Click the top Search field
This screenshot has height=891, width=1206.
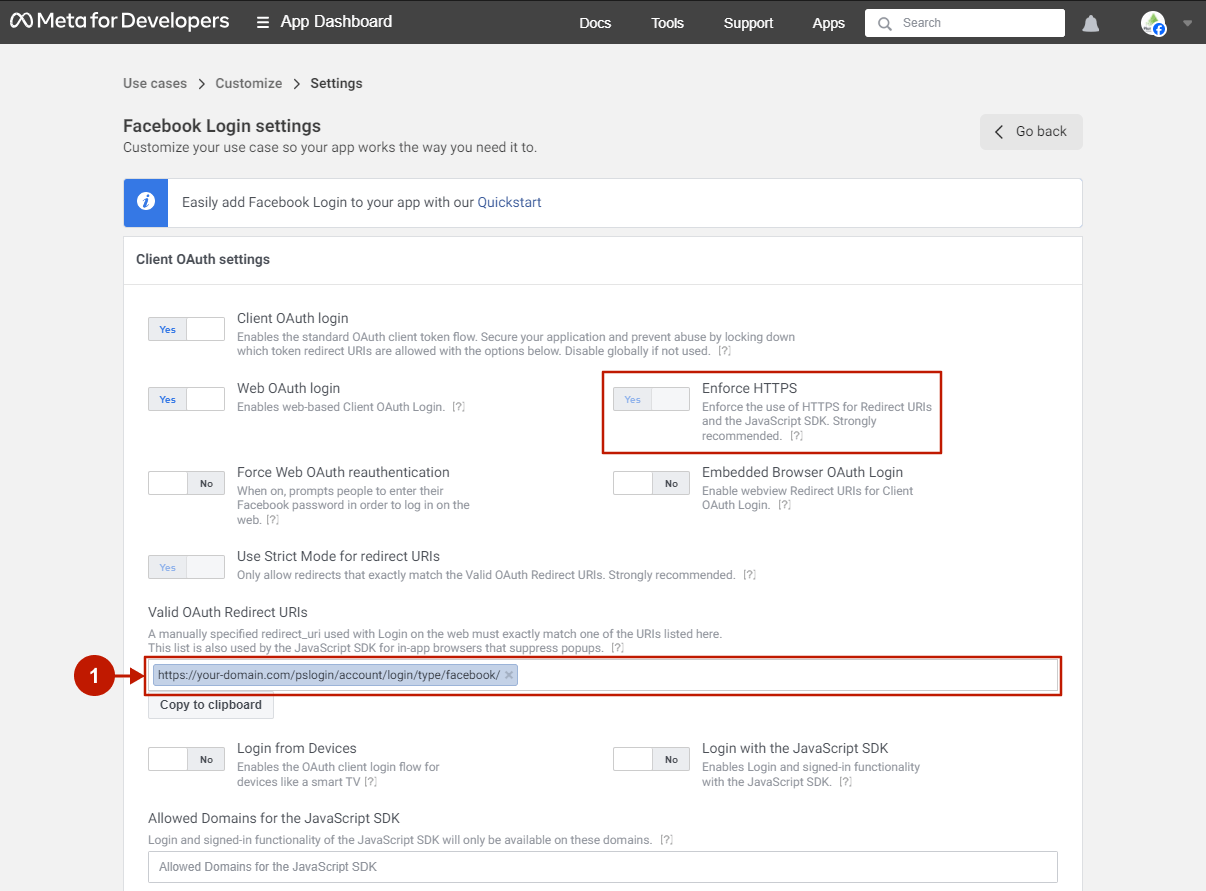[965, 23]
